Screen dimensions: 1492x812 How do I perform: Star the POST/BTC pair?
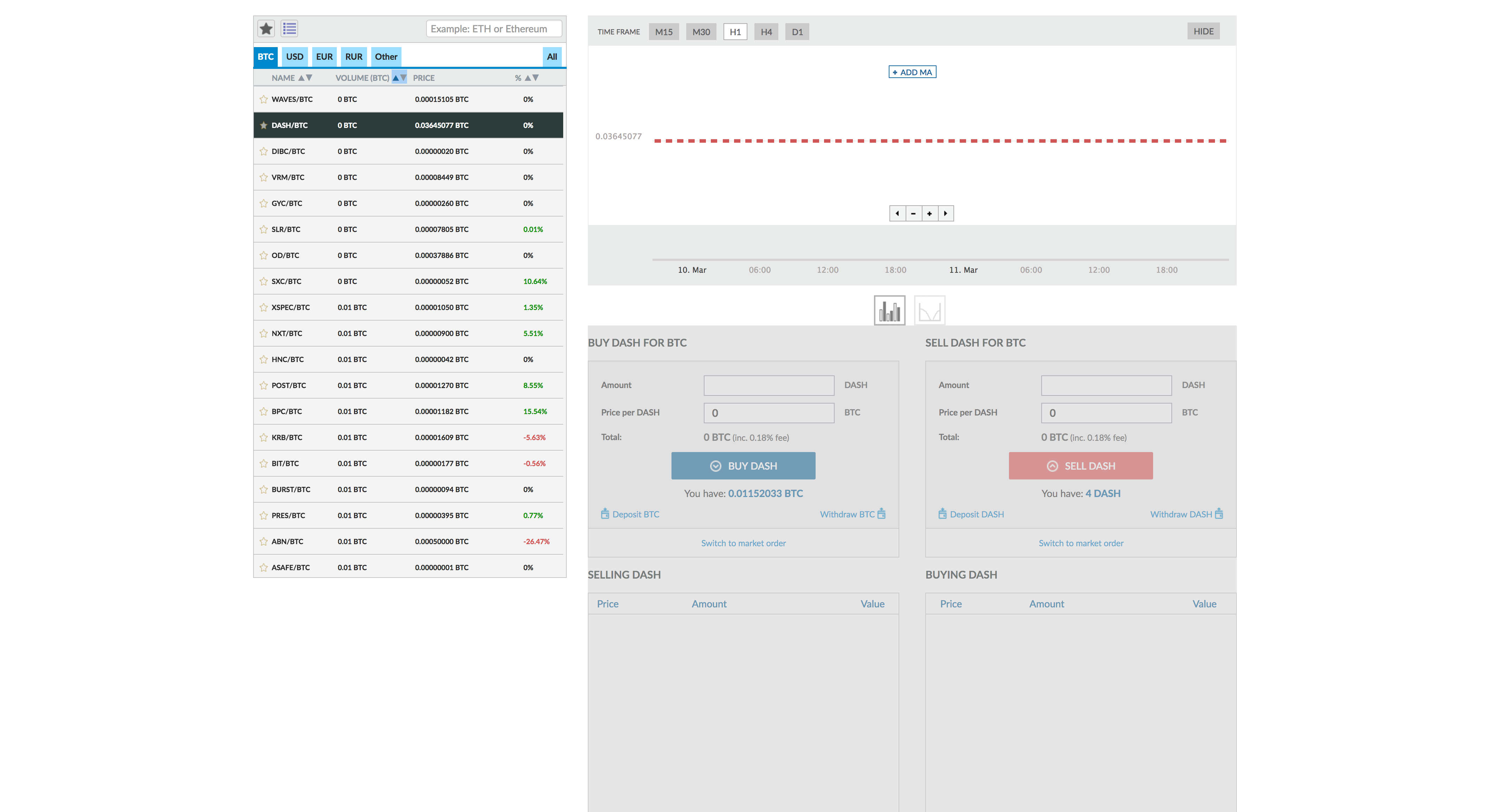click(264, 385)
